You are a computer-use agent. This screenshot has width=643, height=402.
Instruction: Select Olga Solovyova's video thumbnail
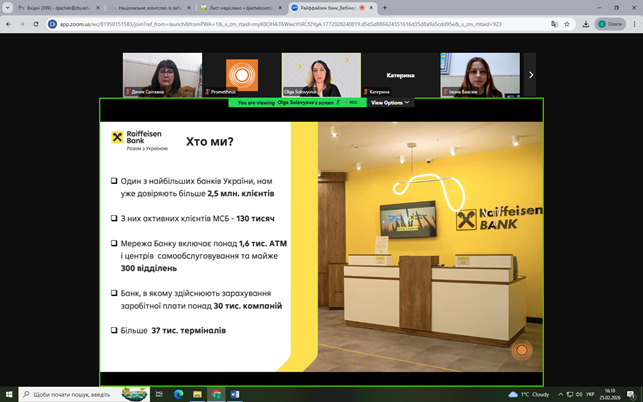[321, 74]
